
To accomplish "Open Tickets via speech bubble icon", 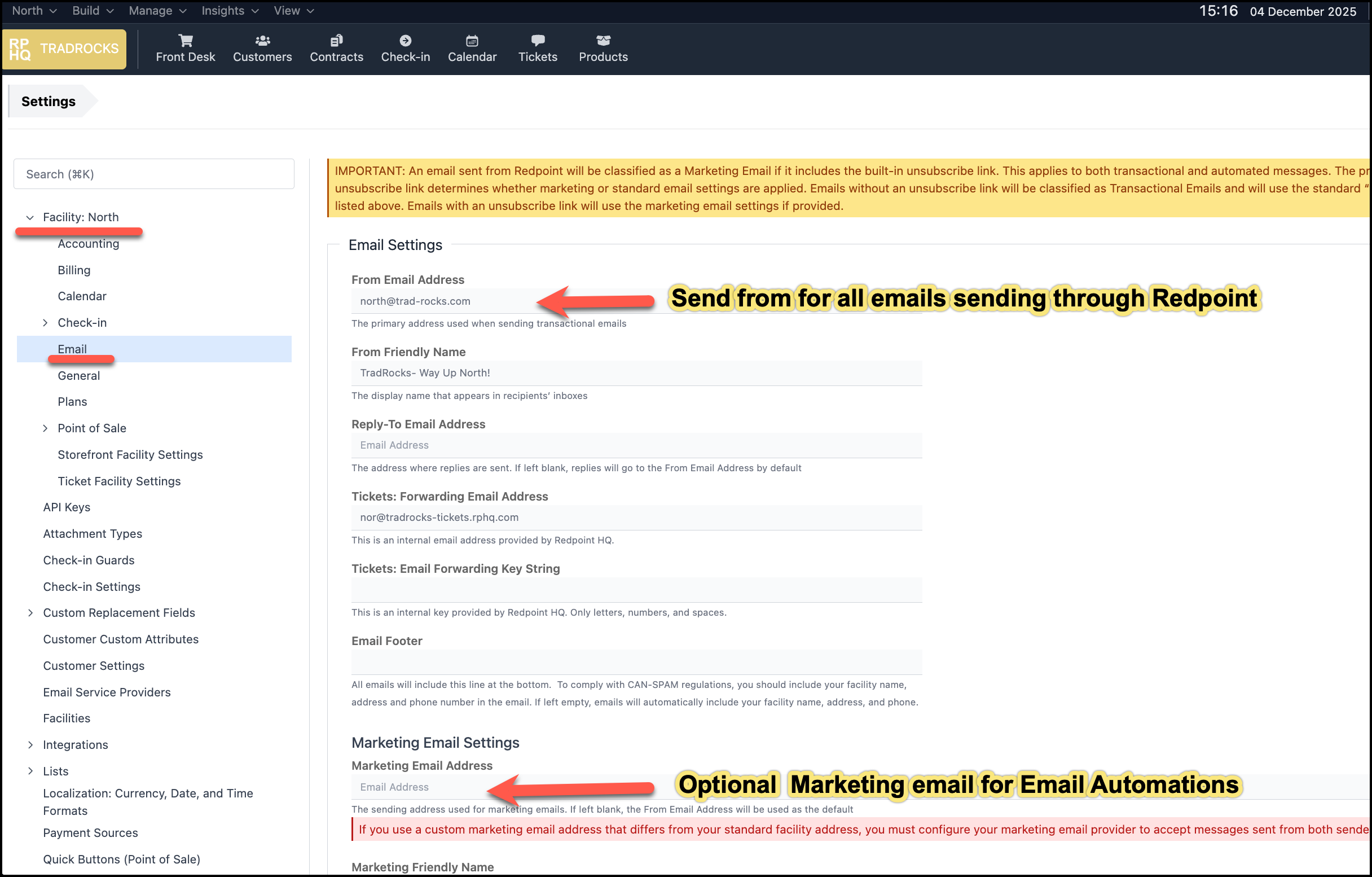I will coord(537,41).
